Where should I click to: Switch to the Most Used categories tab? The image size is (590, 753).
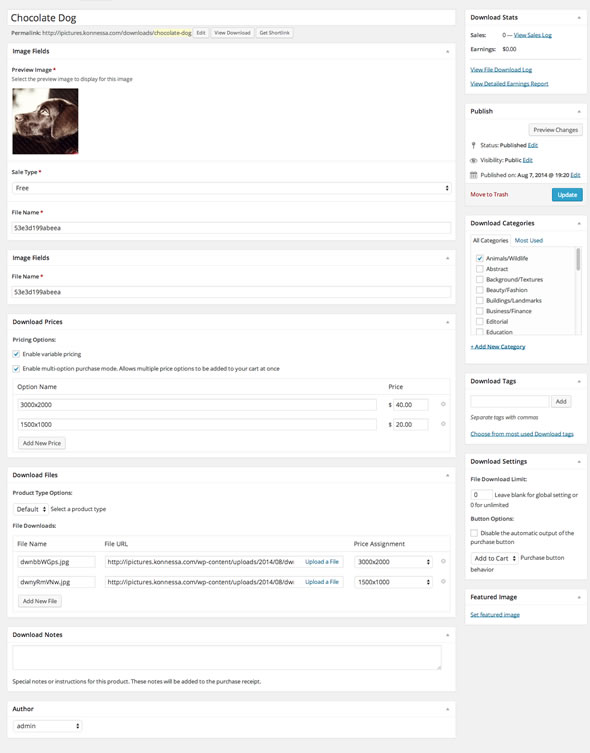pos(529,240)
